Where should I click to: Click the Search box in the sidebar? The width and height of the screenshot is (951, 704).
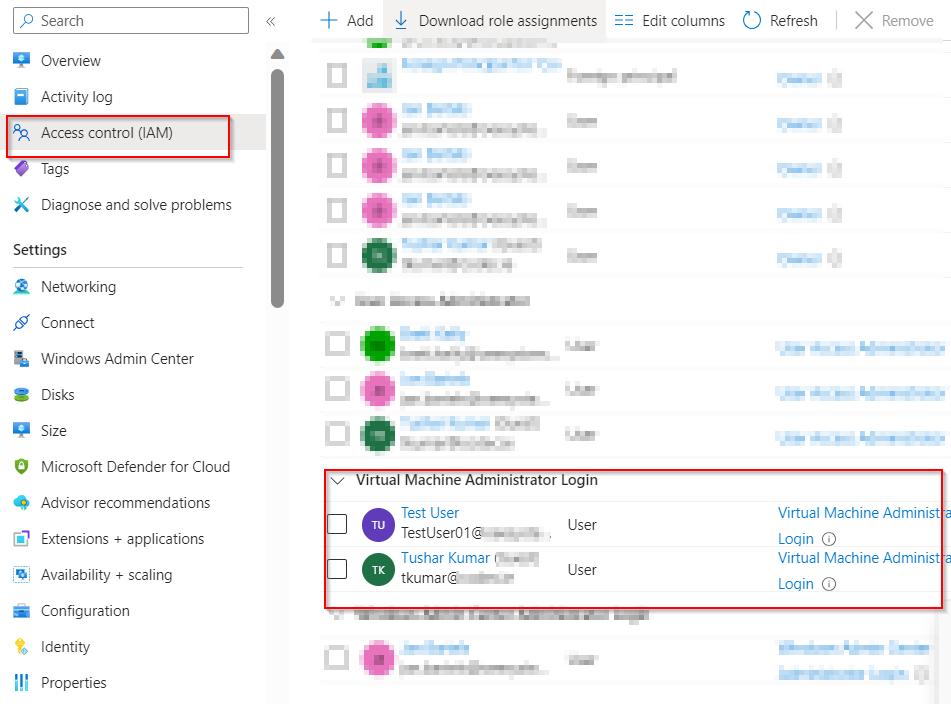click(131, 21)
